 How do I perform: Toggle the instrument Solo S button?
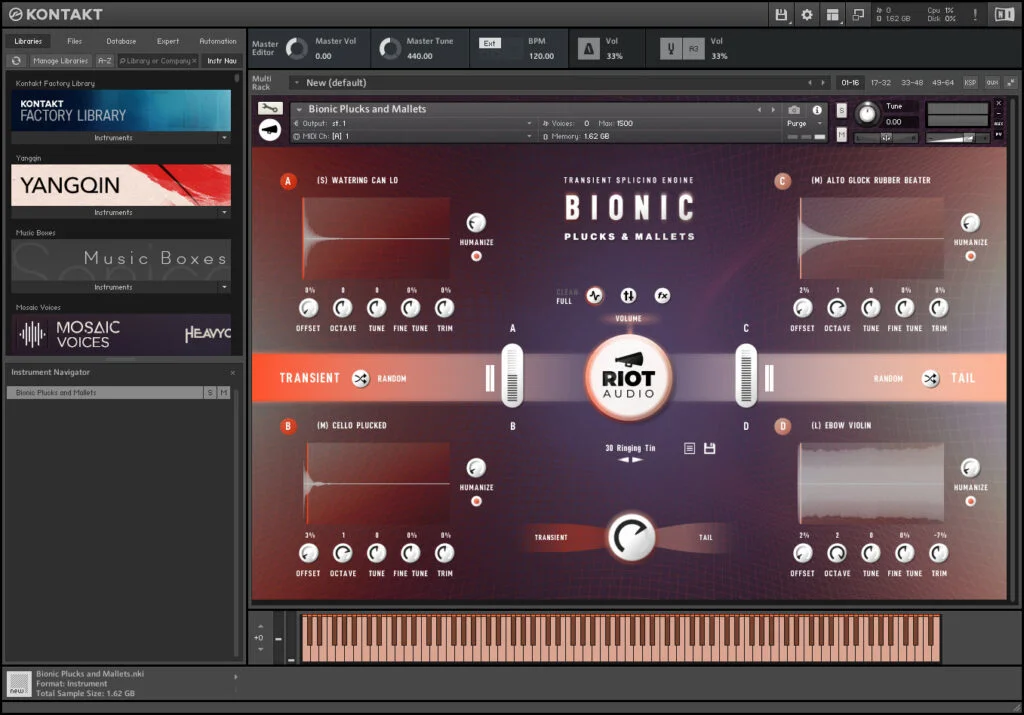click(x=842, y=110)
